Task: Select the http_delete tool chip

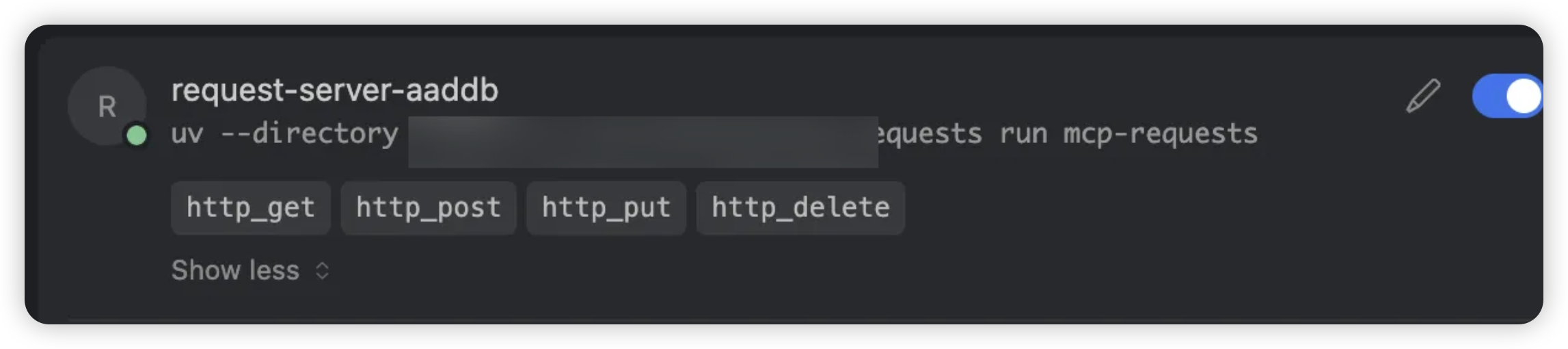Action: [800, 208]
